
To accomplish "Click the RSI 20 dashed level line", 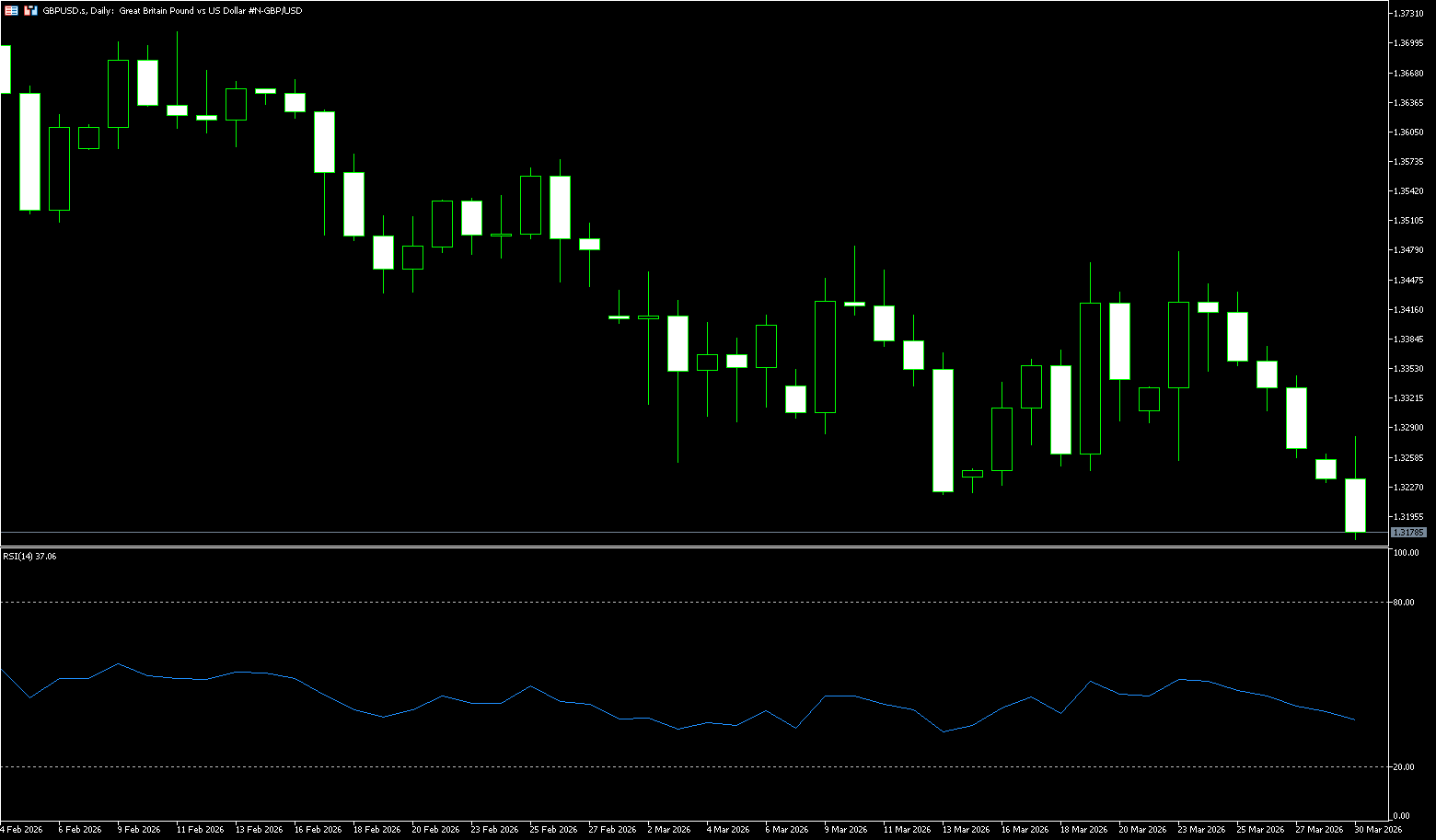I will (644, 766).
